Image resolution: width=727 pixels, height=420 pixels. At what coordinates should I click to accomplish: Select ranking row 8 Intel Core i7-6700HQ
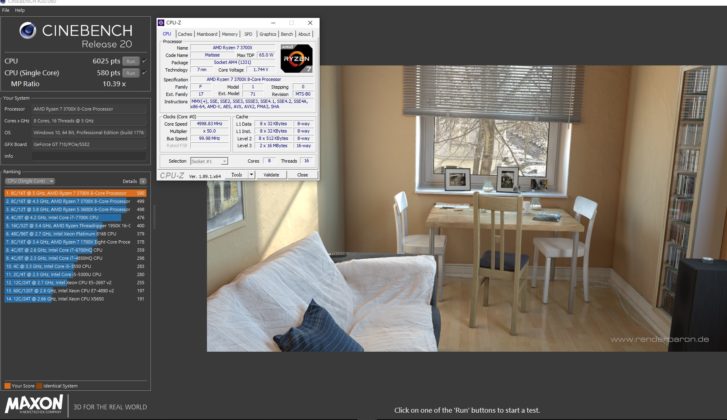point(75,250)
